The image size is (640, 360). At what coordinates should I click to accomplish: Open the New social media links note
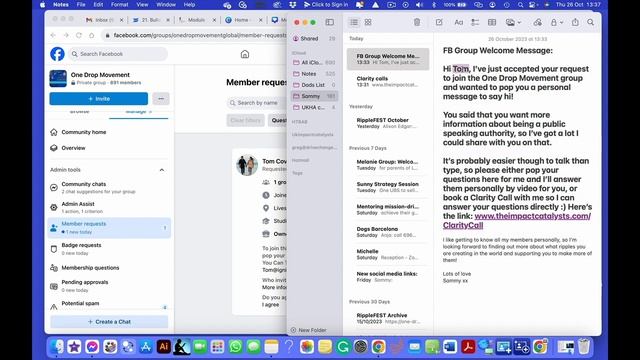[388, 277]
